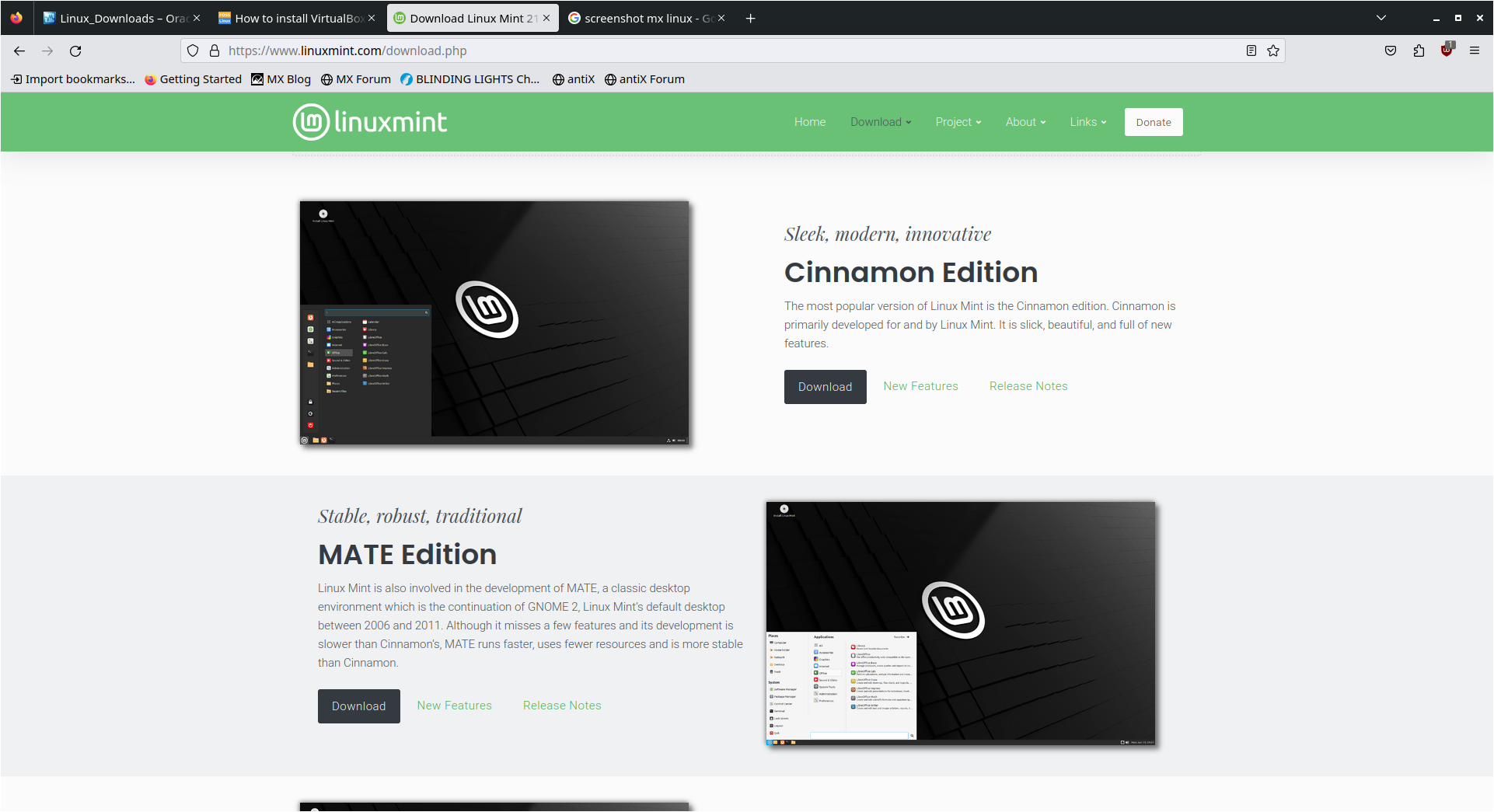Open the MATE Edition screenshot thumbnail
Viewport: 1494px width, 812px height.
click(961, 624)
